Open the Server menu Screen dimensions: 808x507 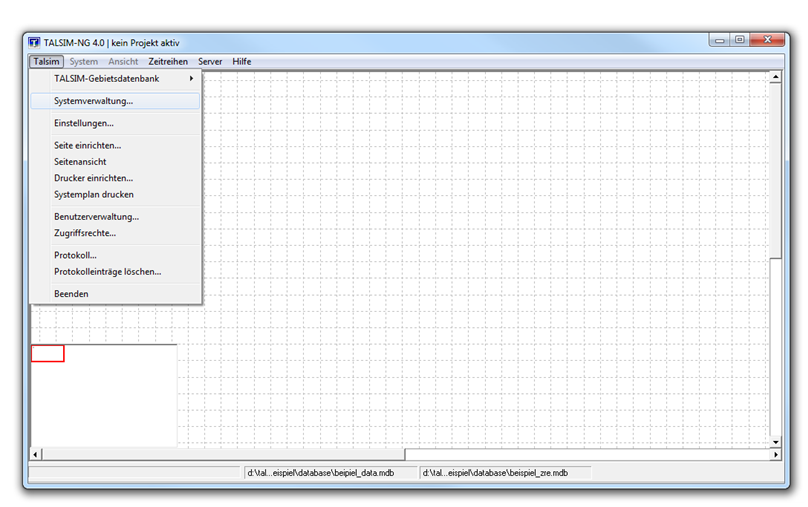[x=210, y=62]
